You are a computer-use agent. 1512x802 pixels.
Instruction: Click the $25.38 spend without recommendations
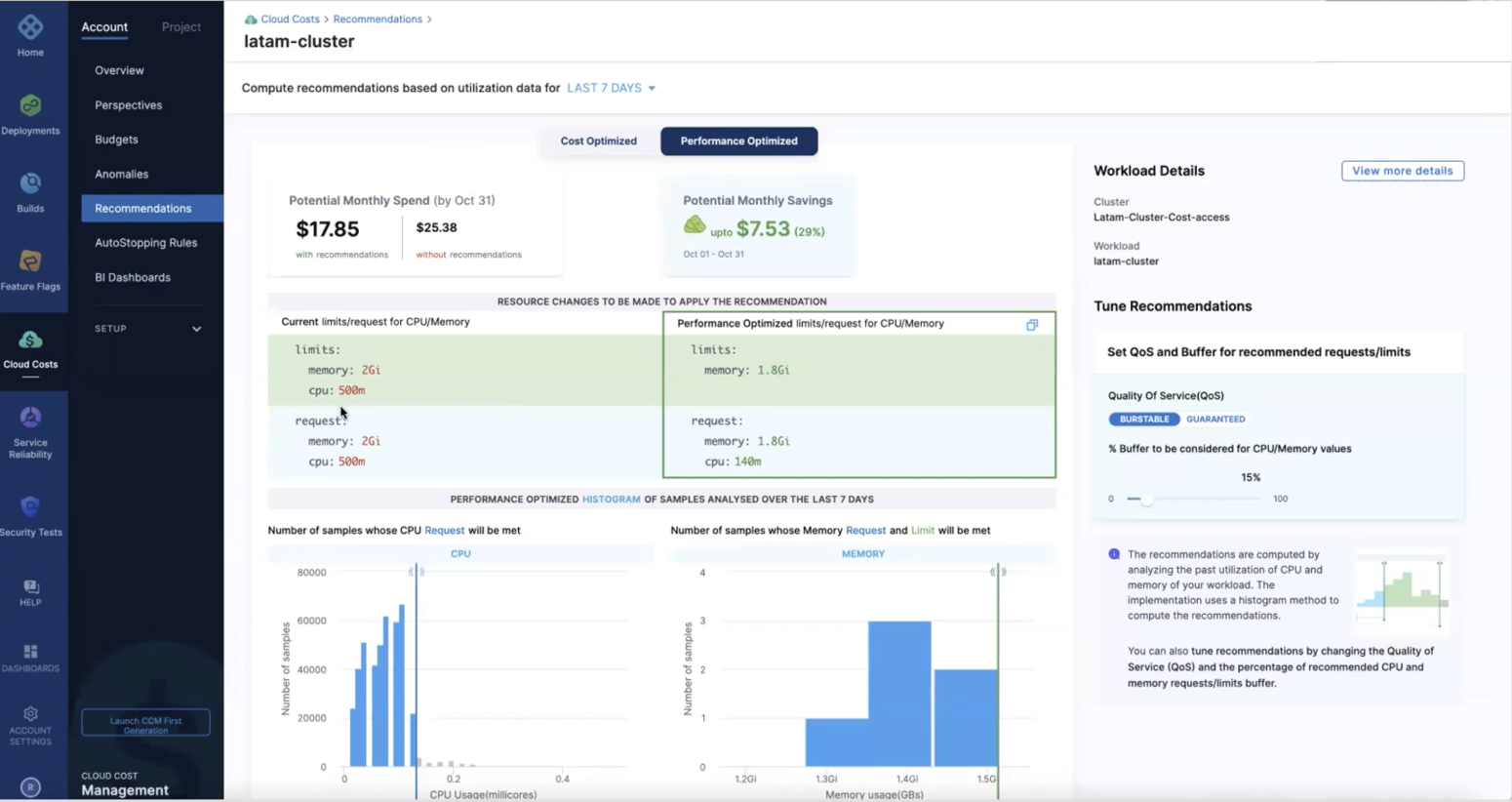point(436,227)
